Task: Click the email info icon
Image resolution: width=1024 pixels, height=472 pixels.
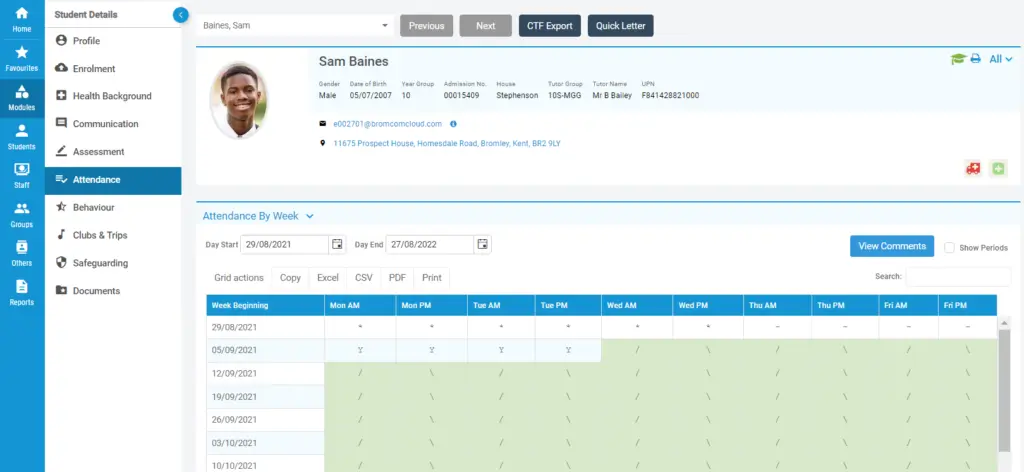Action: (x=453, y=124)
